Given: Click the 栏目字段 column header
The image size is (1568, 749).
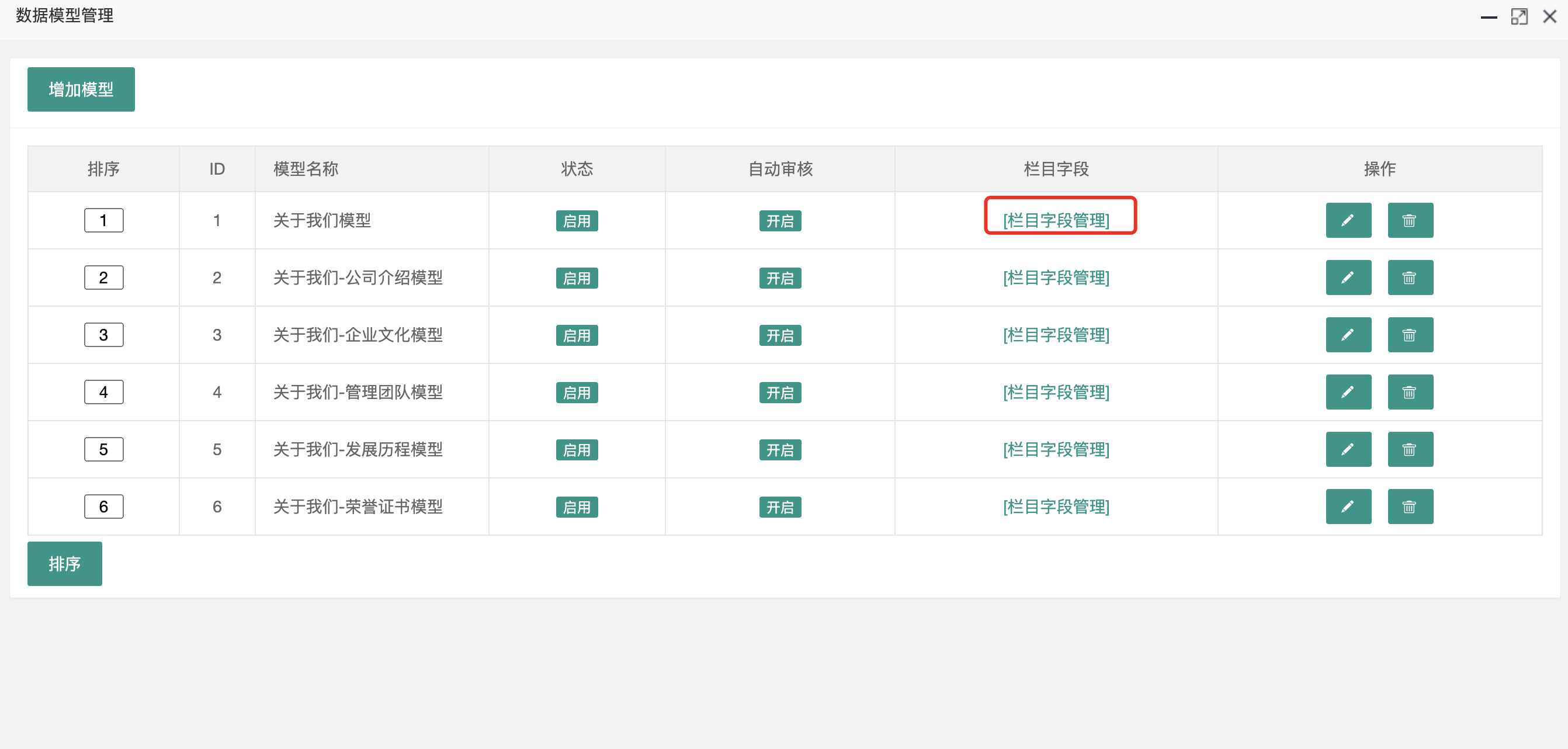Looking at the screenshot, I should (1056, 169).
